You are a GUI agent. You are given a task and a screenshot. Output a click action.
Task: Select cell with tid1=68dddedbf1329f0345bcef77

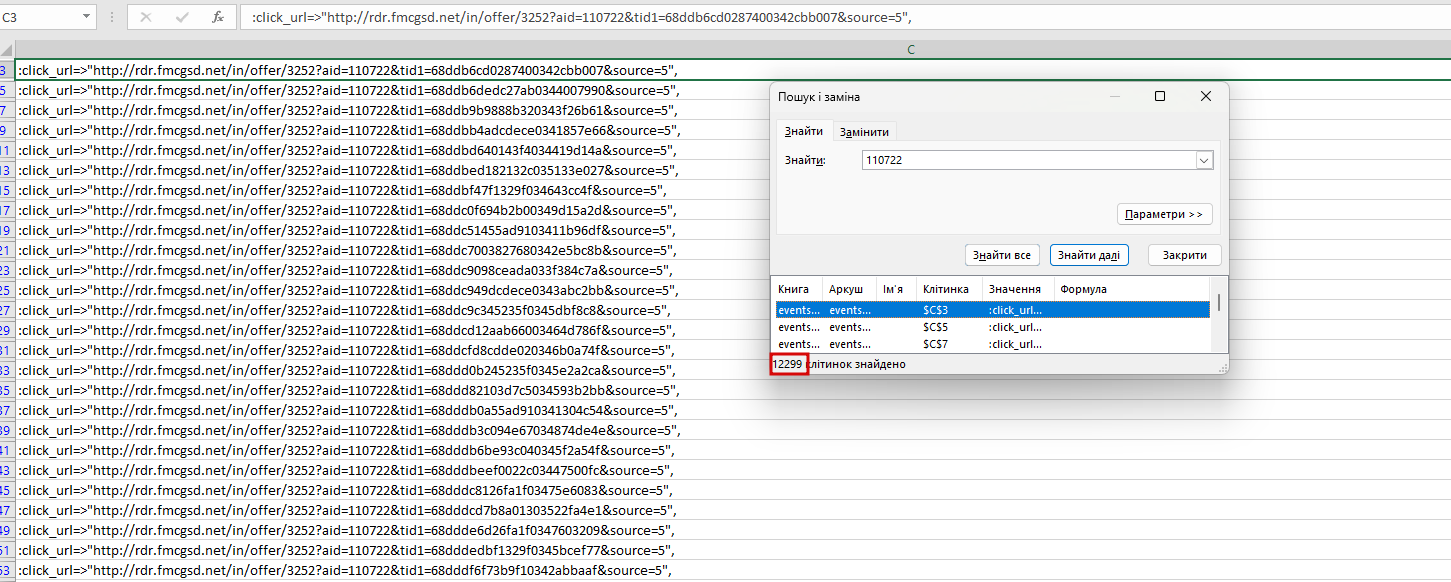[x=733, y=550]
